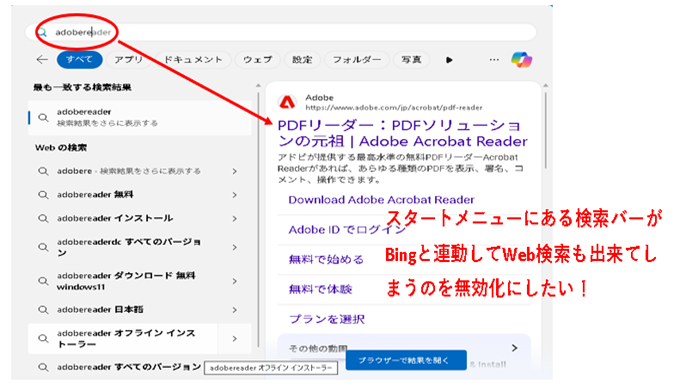680x390 pixels.
Task: Expand the 'adobere' suggestion chevron
Action: [235, 171]
